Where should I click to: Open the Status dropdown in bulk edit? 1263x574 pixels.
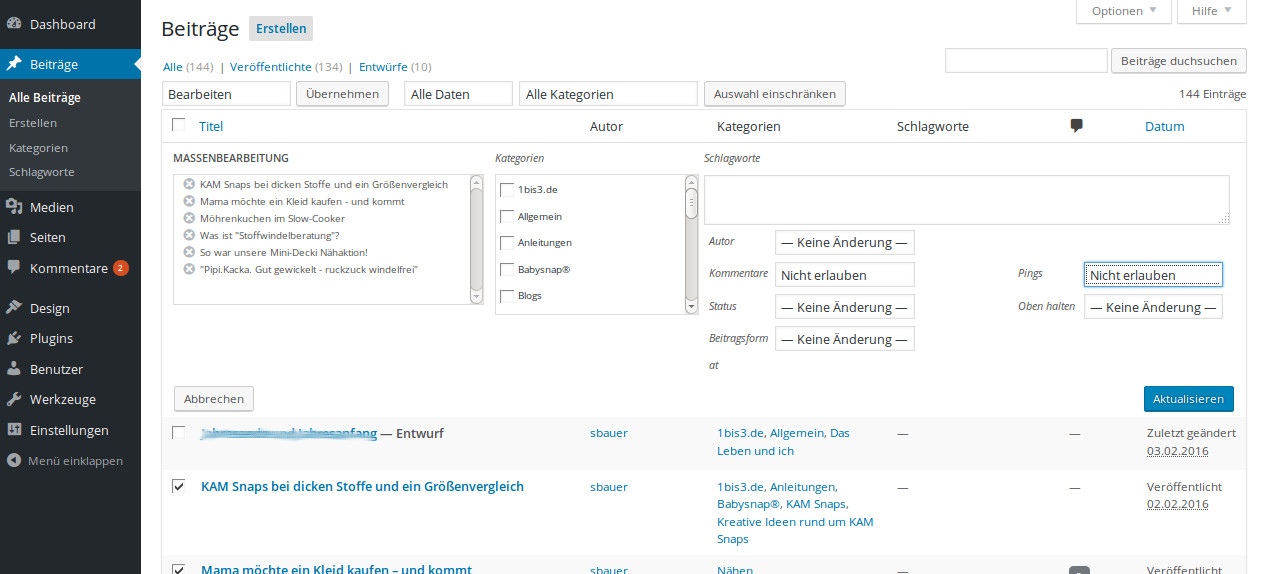(844, 307)
